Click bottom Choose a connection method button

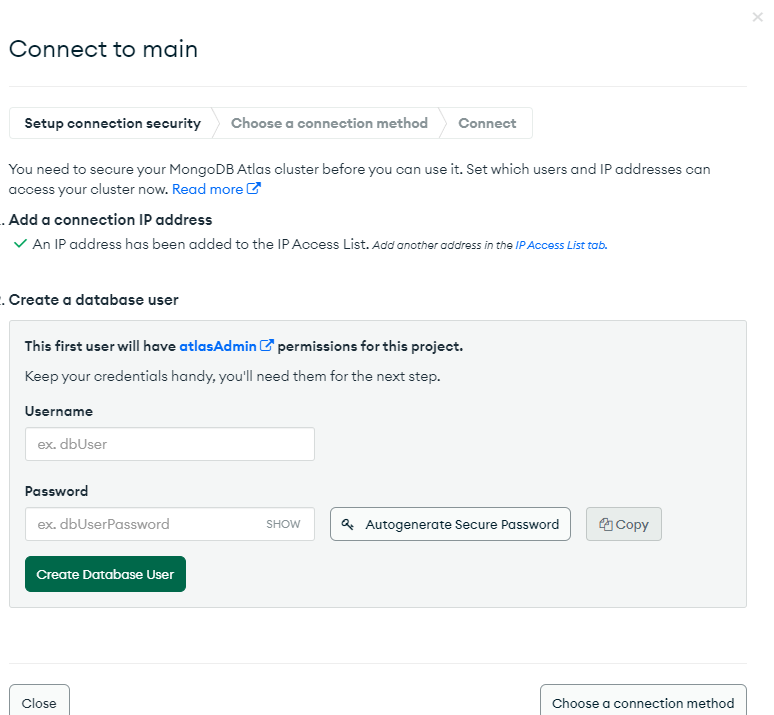[x=643, y=701]
